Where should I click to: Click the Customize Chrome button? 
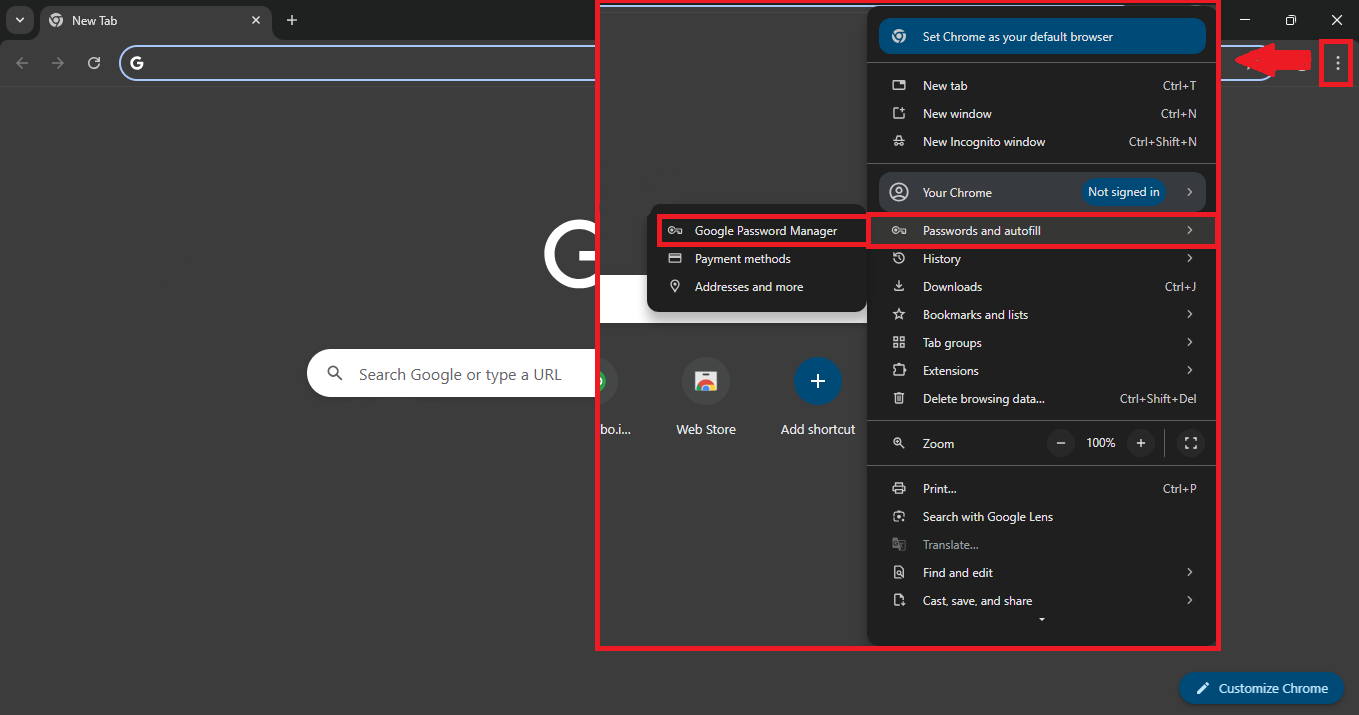click(1261, 688)
